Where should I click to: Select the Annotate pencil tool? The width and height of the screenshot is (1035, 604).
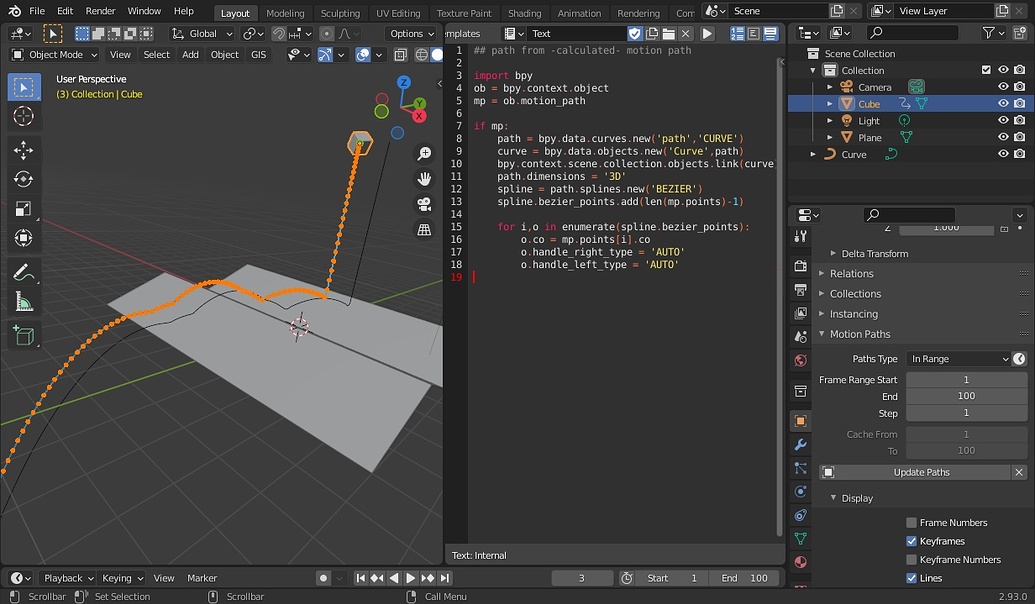(x=24, y=272)
